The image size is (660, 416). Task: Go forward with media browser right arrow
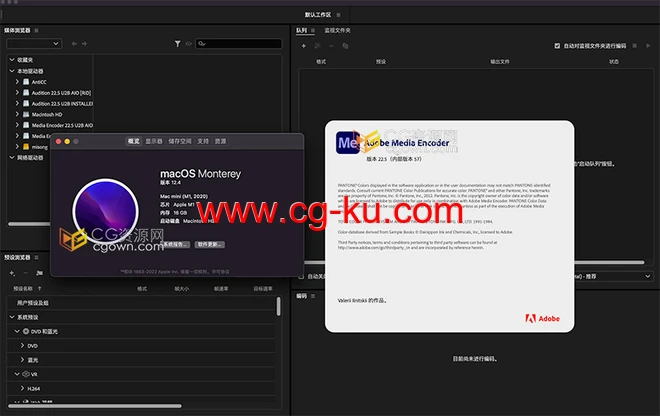coord(85,43)
